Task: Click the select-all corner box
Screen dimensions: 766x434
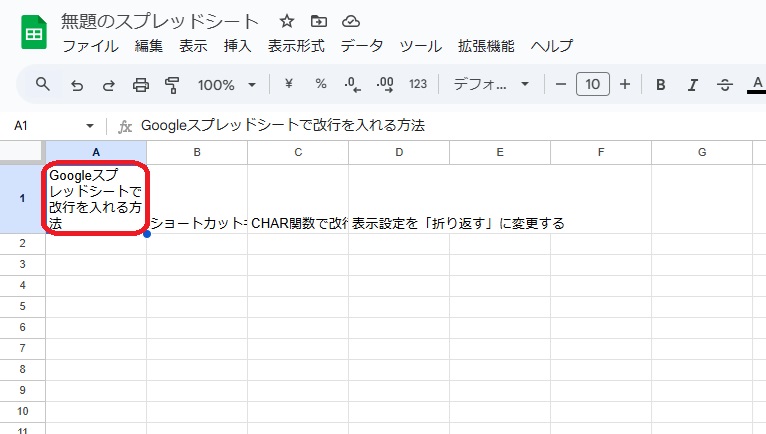Action: click(x=22, y=152)
